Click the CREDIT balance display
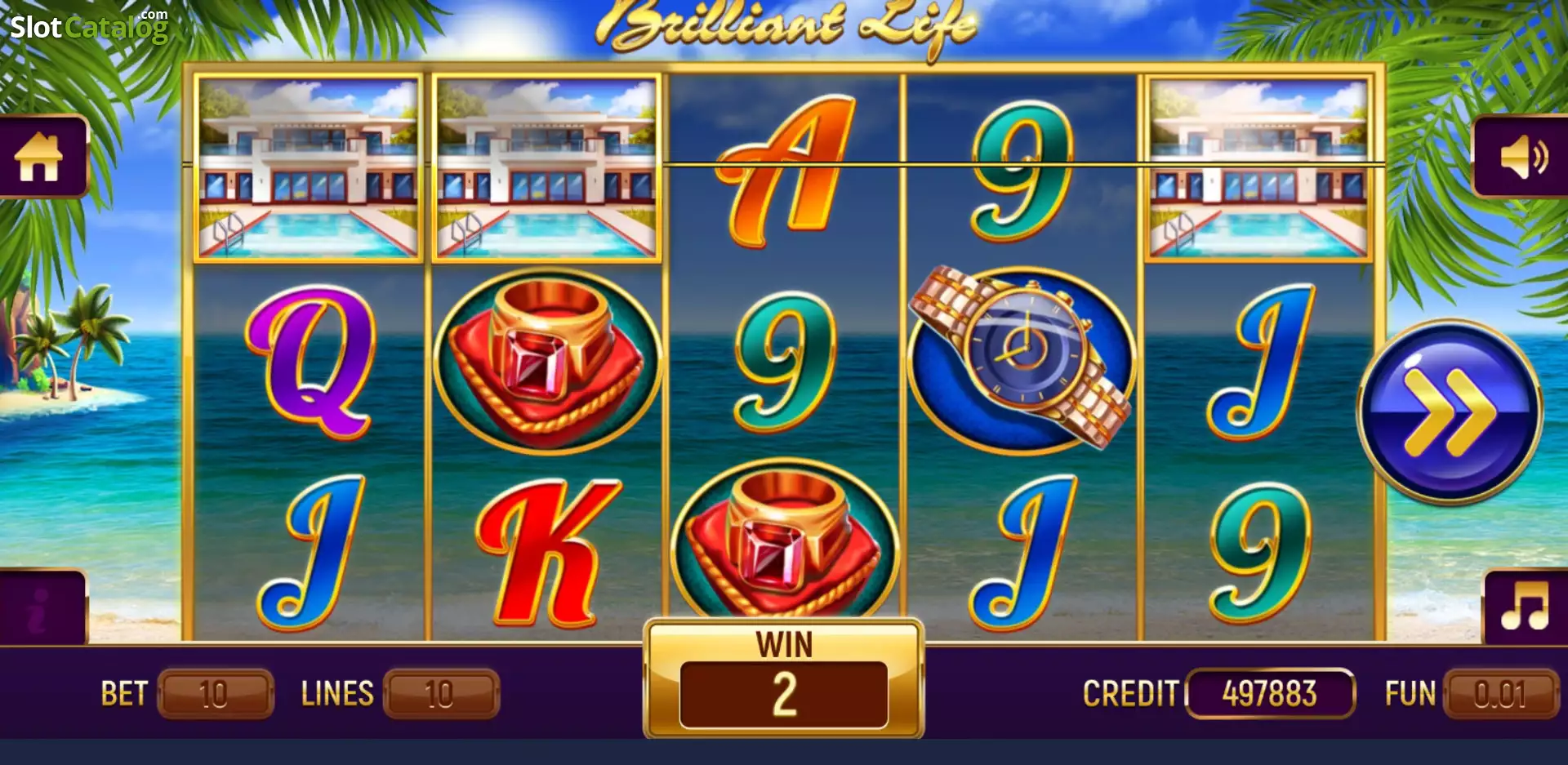This screenshot has width=1568, height=765. 1270,694
